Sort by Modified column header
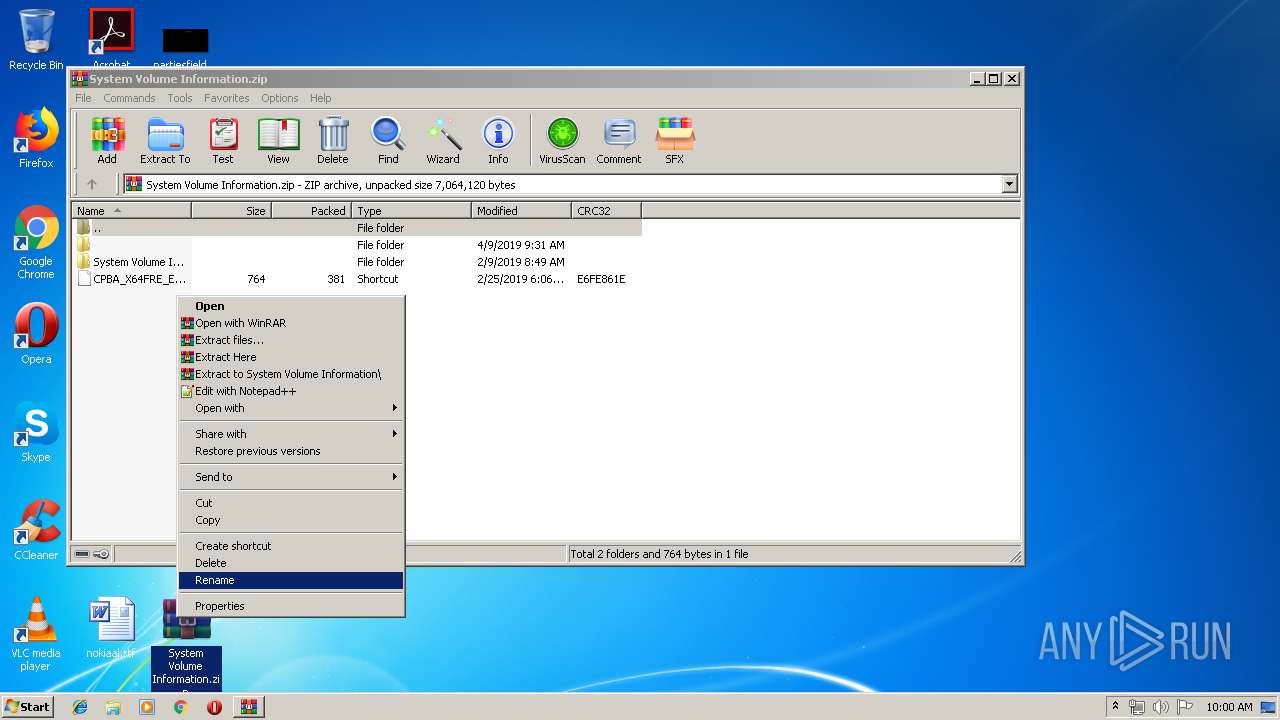The height and width of the screenshot is (720, 1280). click(521, 211)
